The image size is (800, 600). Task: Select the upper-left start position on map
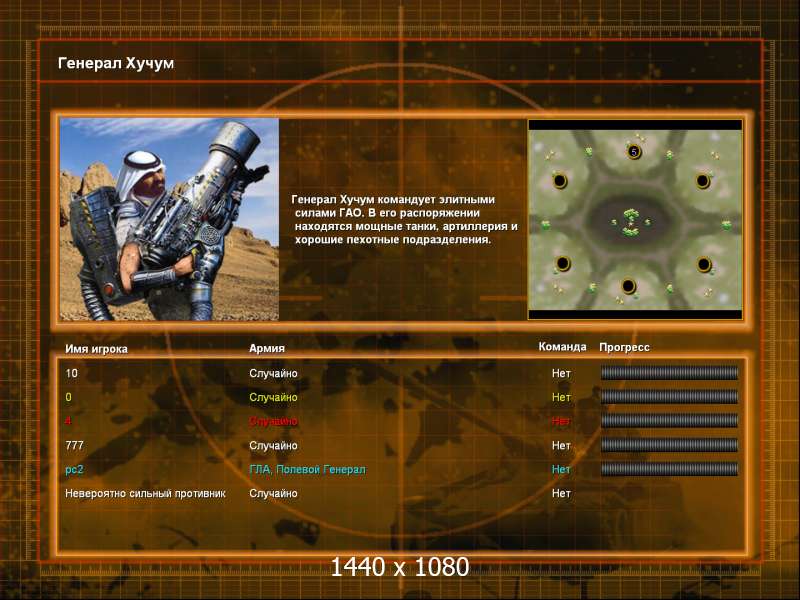(x=560, y=181)
